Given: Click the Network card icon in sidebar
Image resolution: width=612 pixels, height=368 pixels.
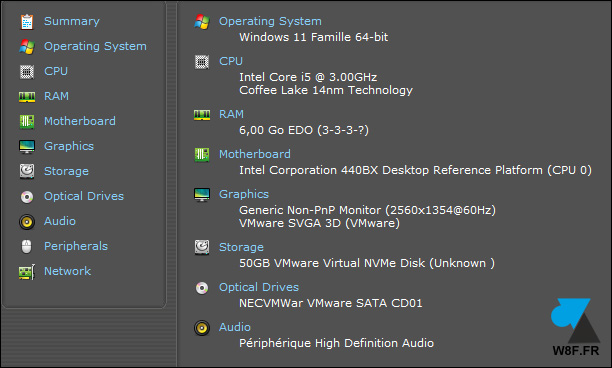Looking at the screenshot, I should [27, 272].
